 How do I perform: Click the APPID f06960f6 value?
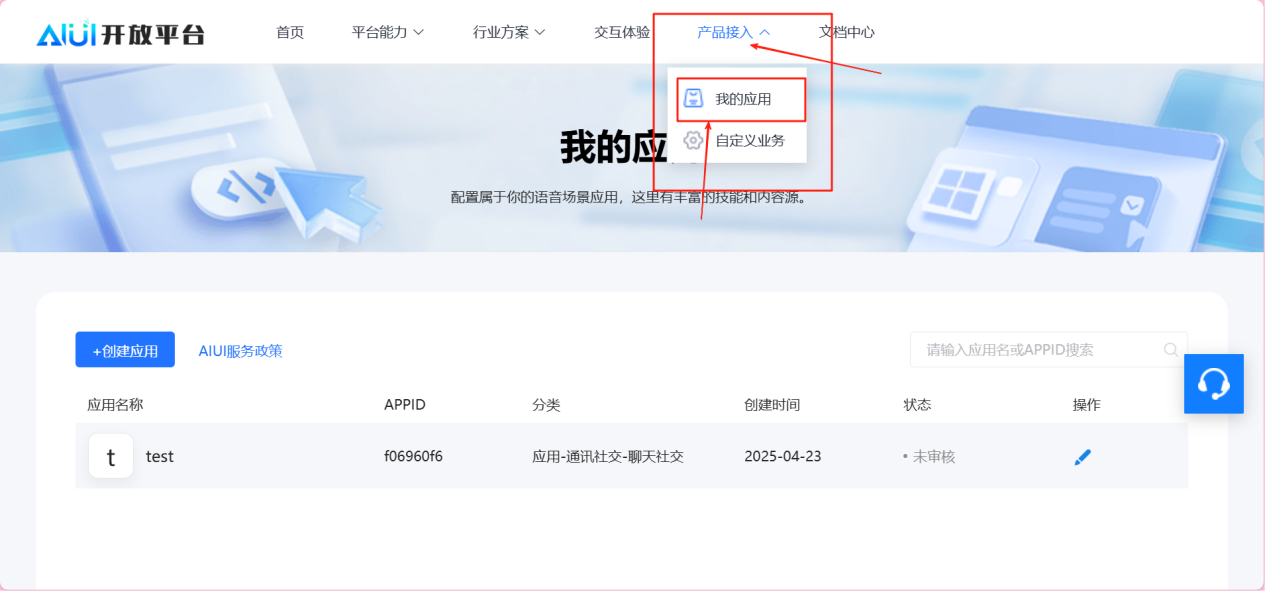click(413, 457)
